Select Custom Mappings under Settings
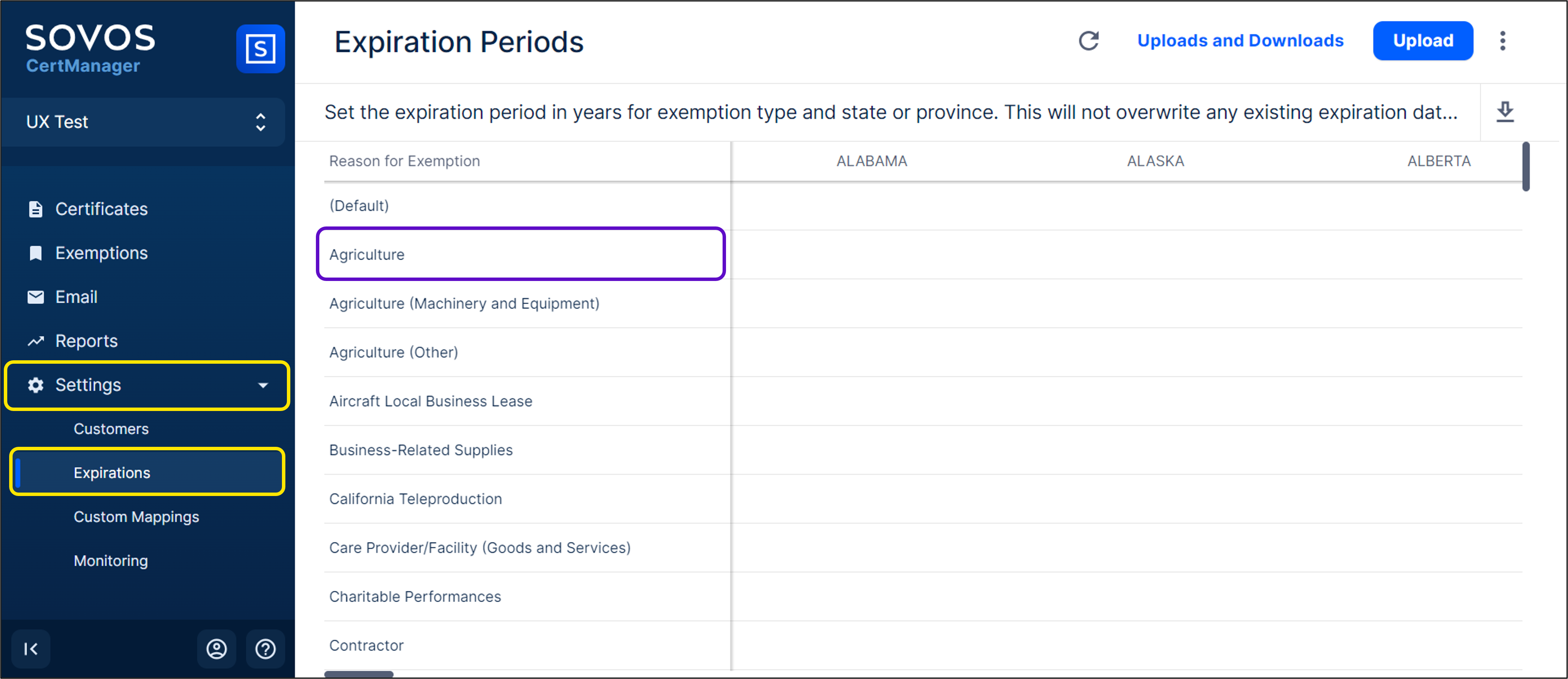 point(136,517)
